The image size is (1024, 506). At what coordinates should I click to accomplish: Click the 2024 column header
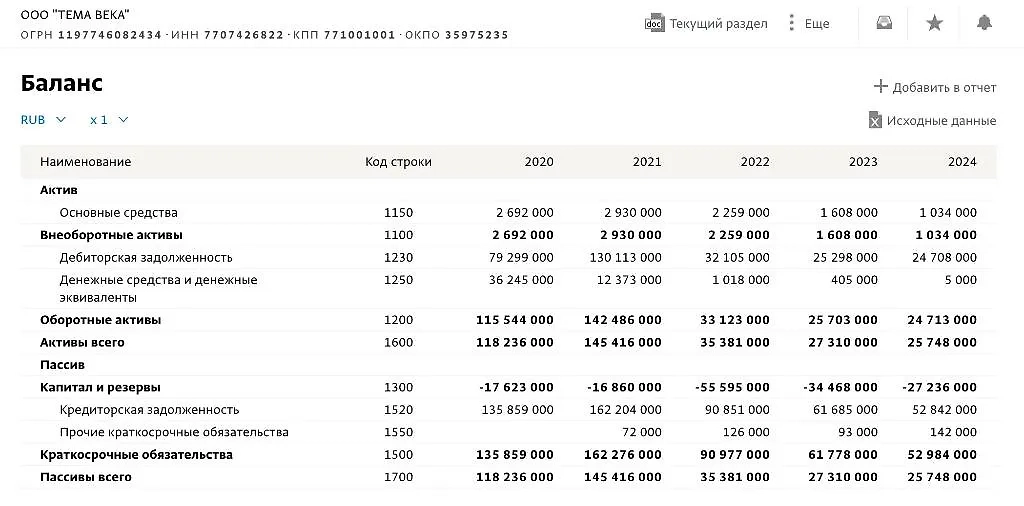(962, 162)
